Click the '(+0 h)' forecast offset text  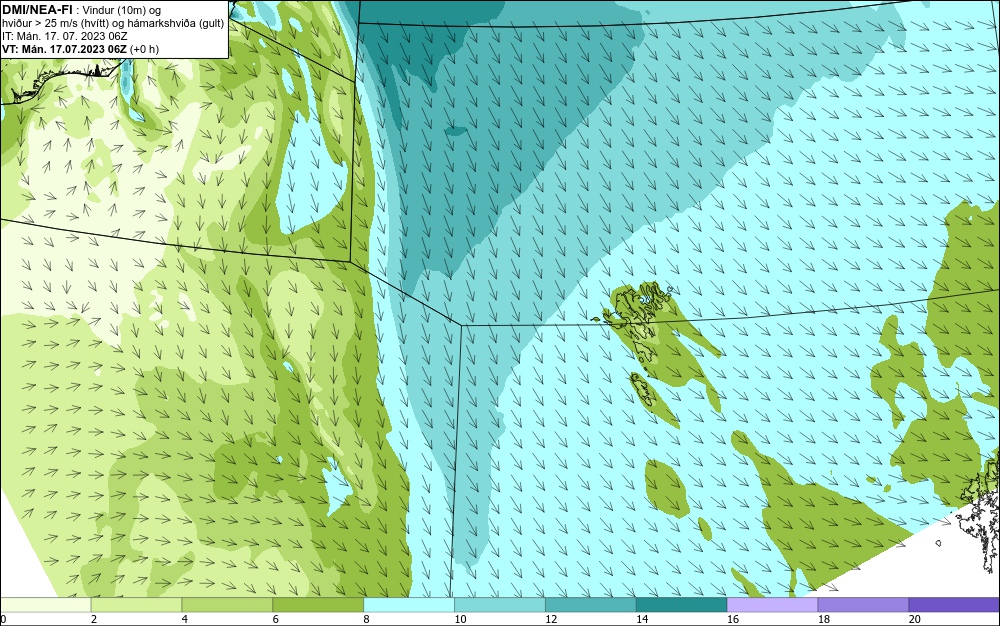[x=144, y=49]
